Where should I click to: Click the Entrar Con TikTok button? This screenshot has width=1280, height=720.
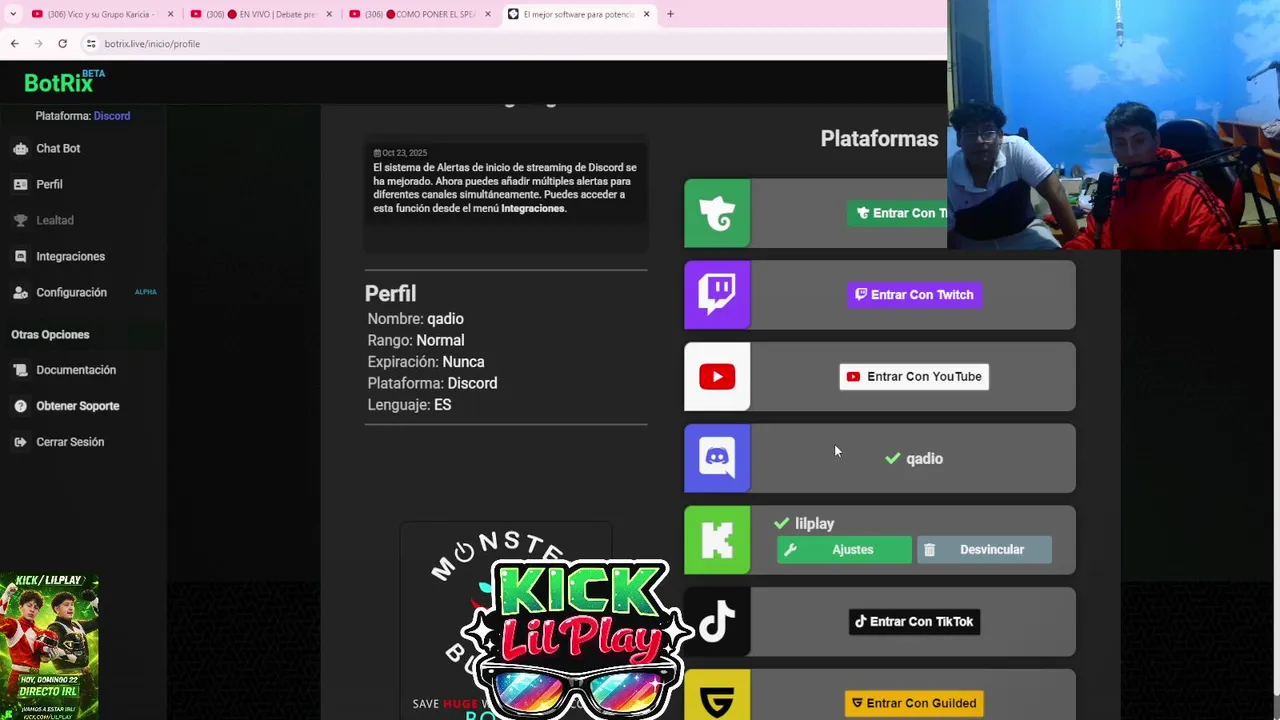pos(914,622)
